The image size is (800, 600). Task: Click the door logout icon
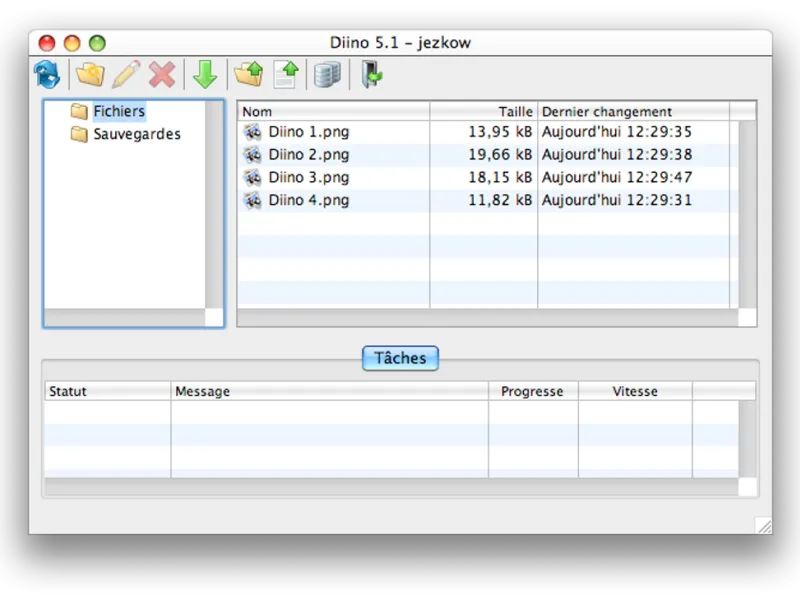pos(371,74)
